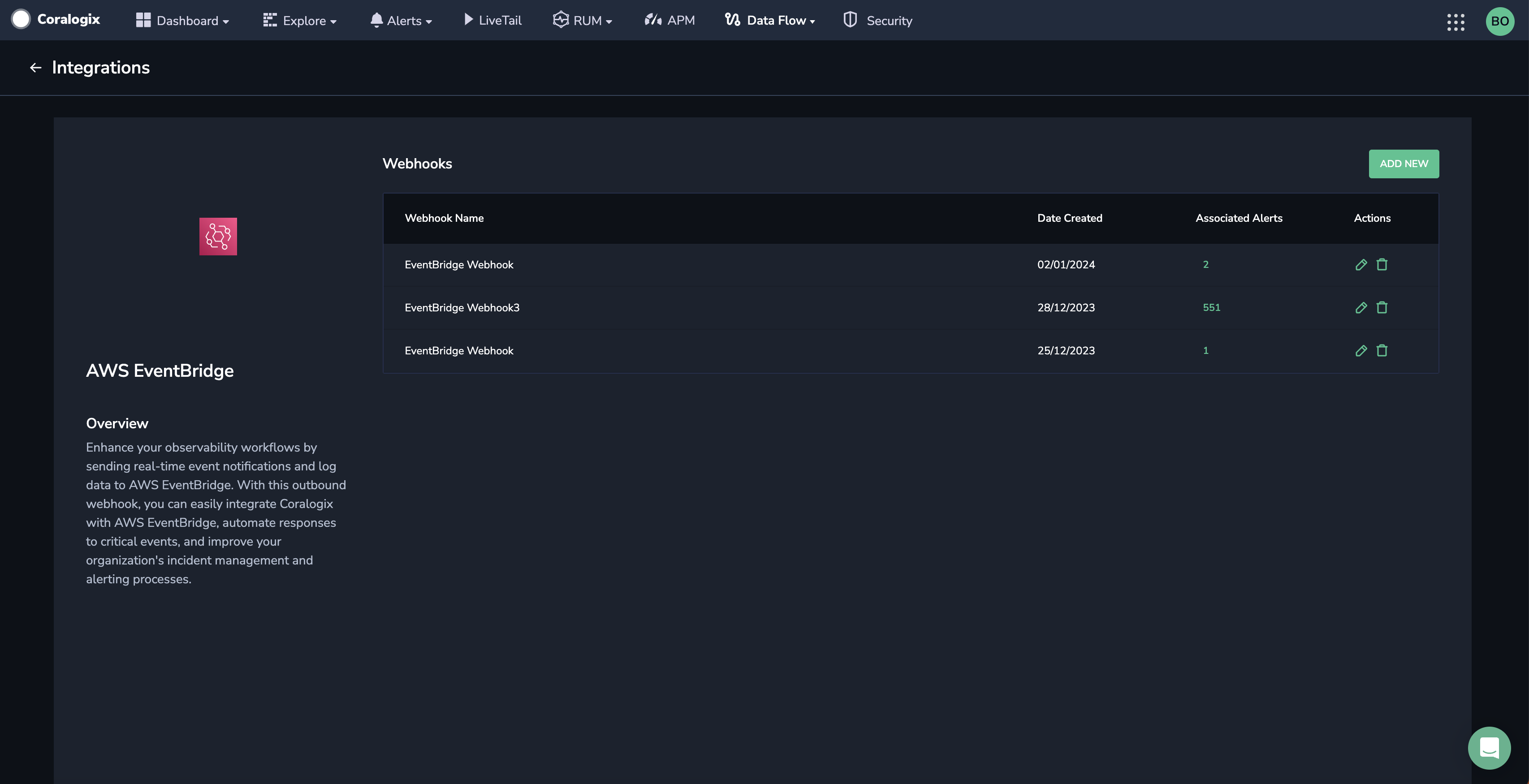
Task: Click the Security shield icon
Action: (850, 20)
